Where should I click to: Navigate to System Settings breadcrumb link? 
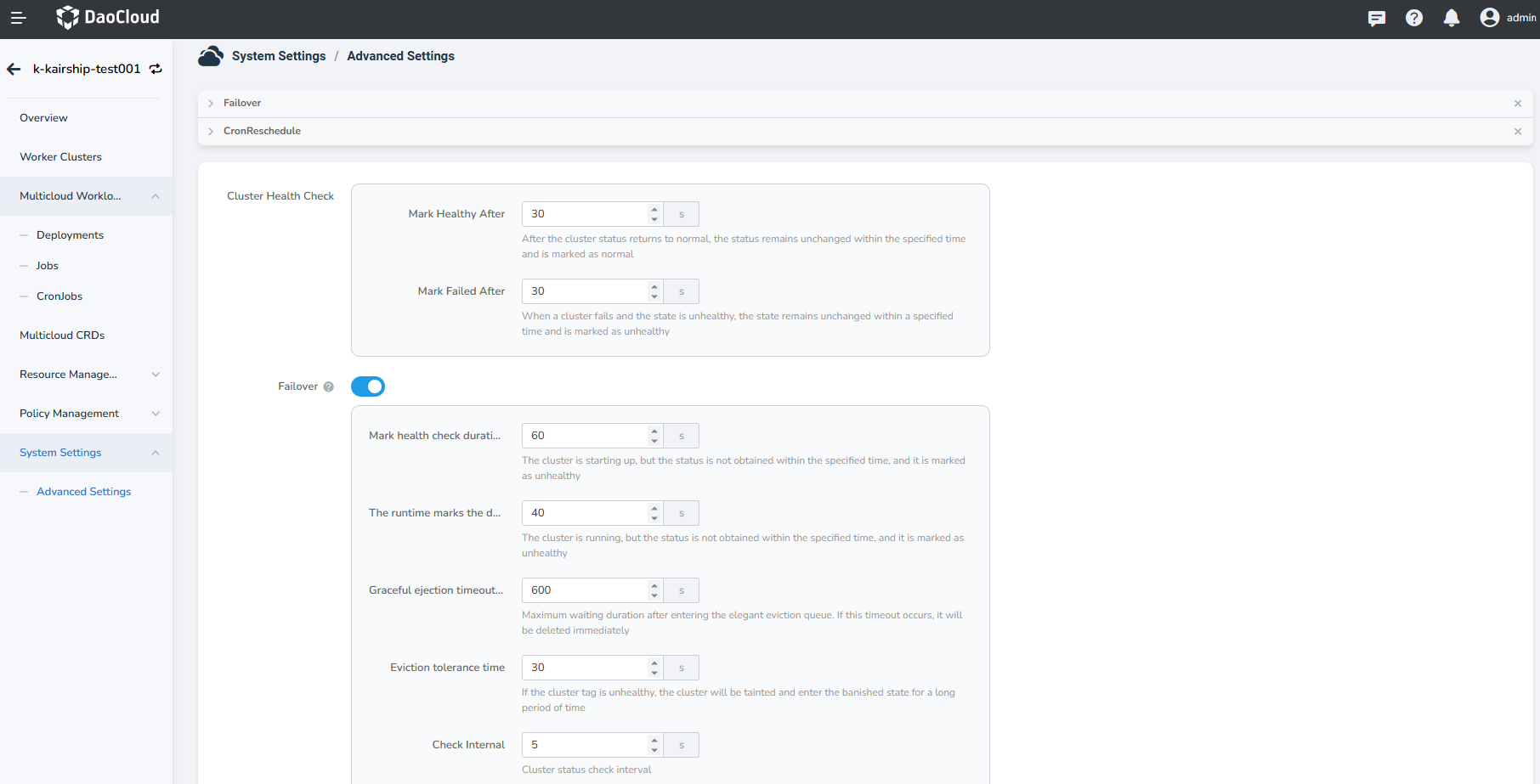(279, 56)
